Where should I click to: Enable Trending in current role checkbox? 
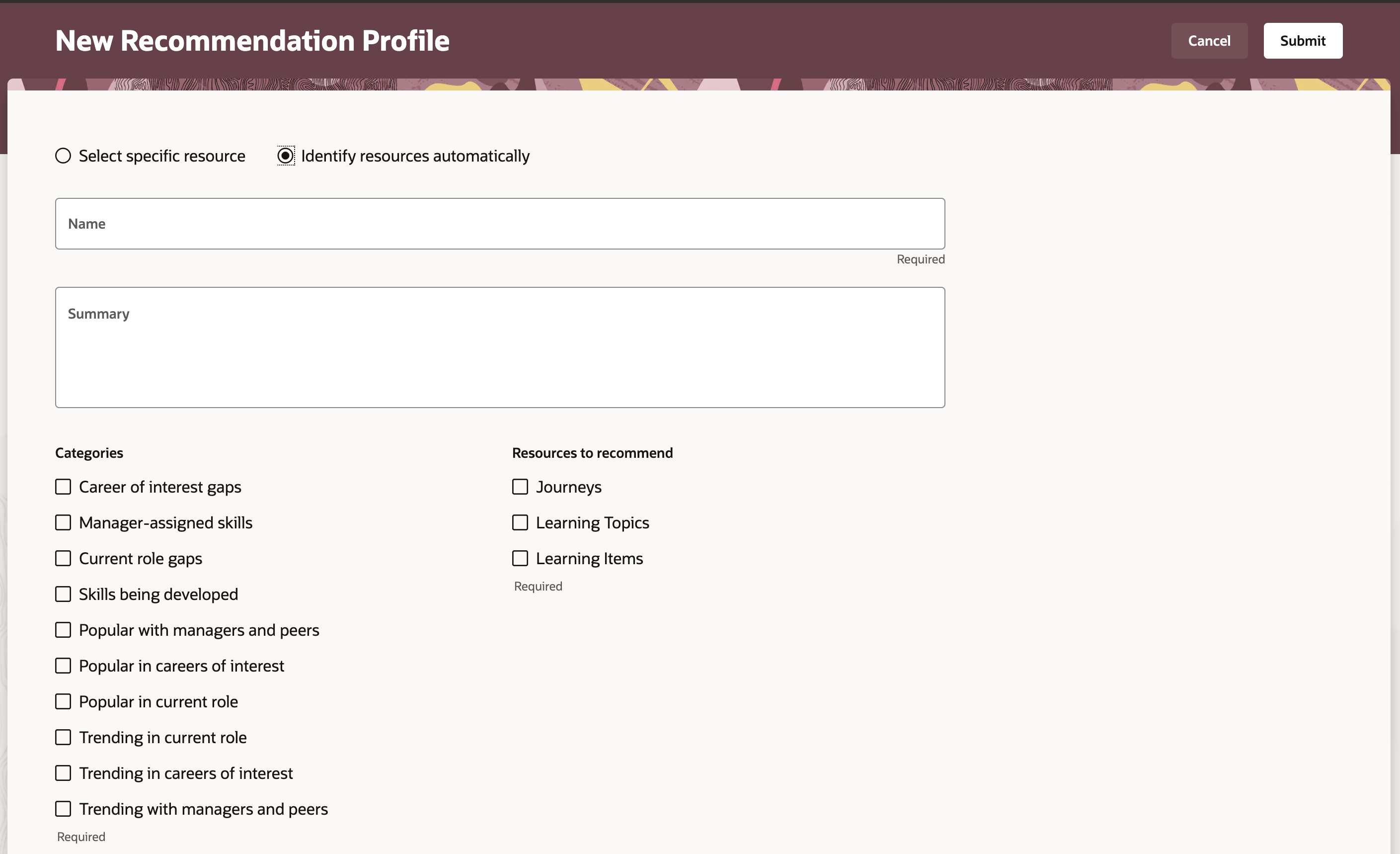click(x=63, y=737)
